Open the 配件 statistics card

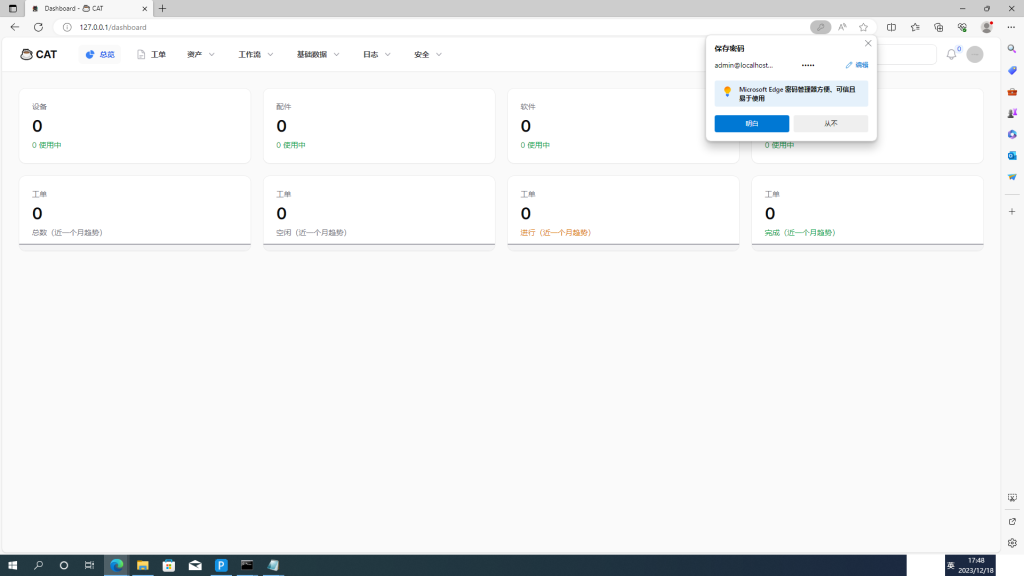pyautogui.click(x=379, y=126)
